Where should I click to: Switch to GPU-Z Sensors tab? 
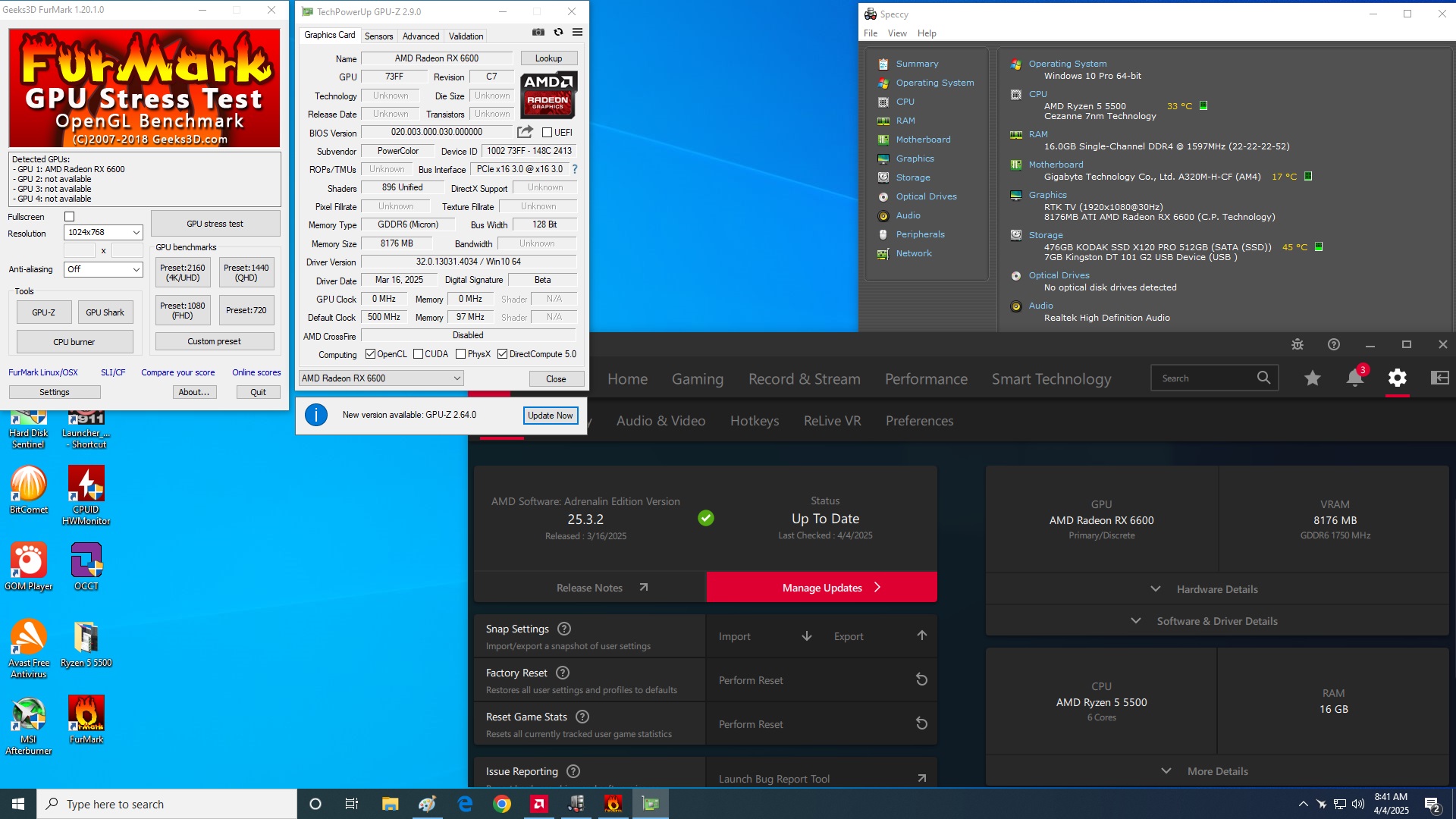tap(378, 36)
